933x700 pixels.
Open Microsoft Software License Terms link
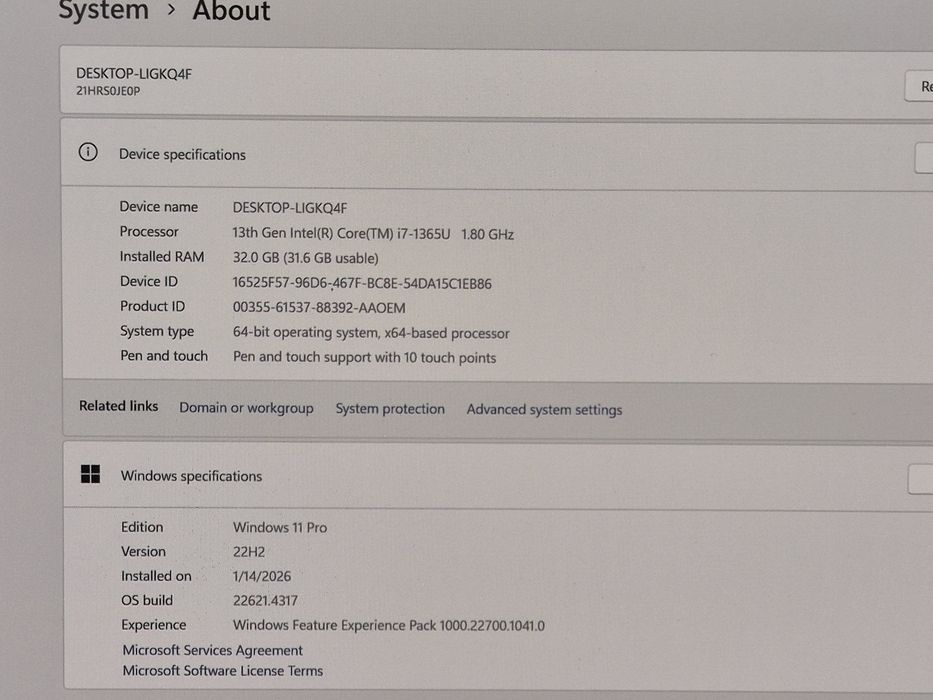click(x=223, y=671)
